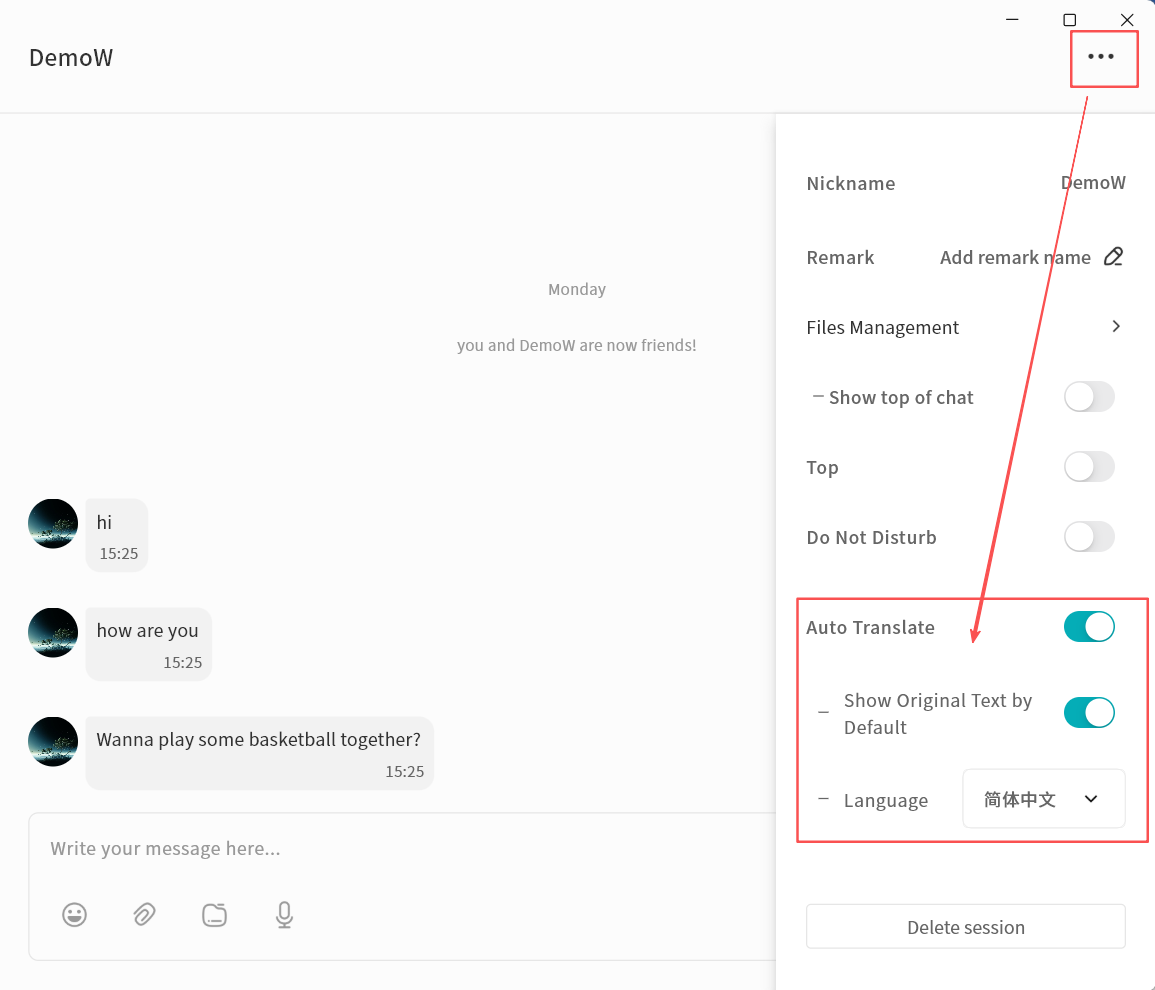Disable the Auto Translate toggle
The width and height of the screenshot is (1155, 990).
pos(1088,627)
